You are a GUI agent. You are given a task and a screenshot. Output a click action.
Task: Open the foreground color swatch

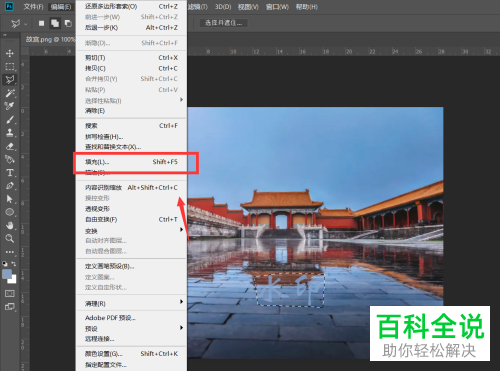[7, 274]
